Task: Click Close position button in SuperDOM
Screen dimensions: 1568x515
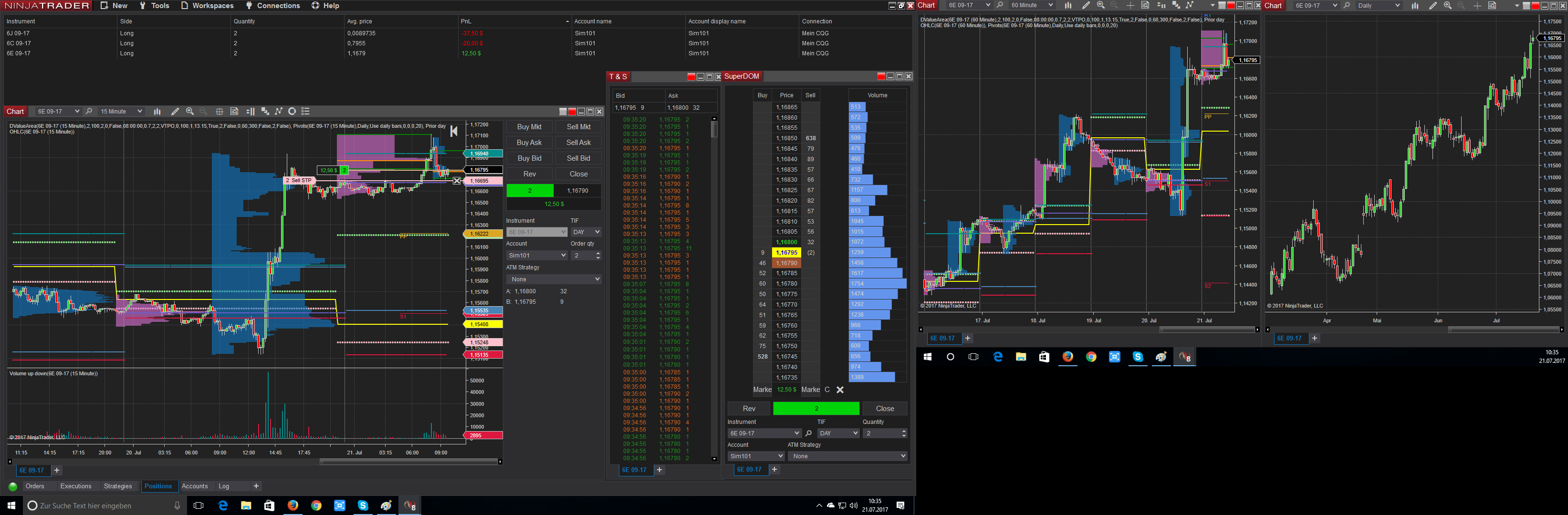Action: coord(884,409)
